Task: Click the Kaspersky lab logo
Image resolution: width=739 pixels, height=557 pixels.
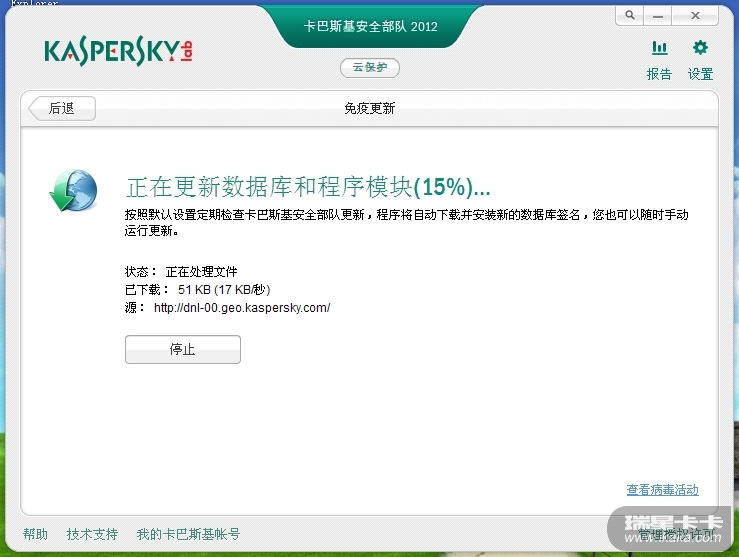Action: [x=118, y=51]
